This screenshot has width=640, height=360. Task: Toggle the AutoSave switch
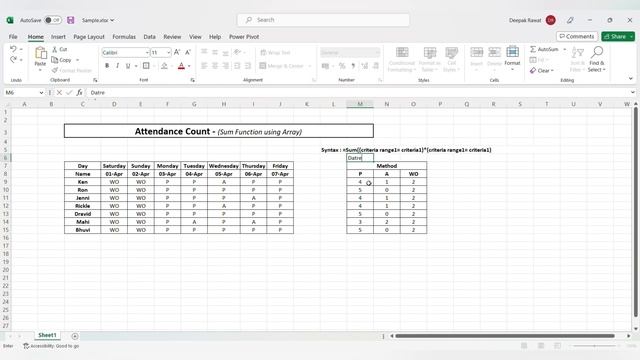tap(53, 20)
